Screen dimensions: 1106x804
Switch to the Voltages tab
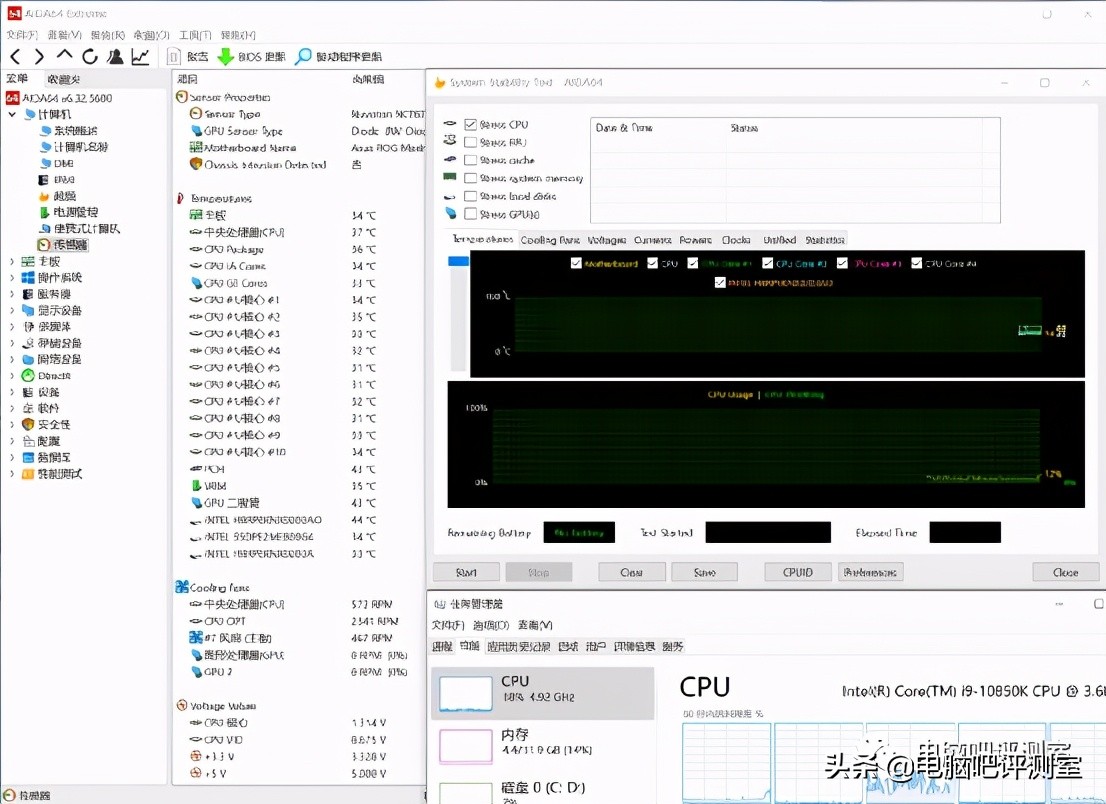click(x=606, y=240)
